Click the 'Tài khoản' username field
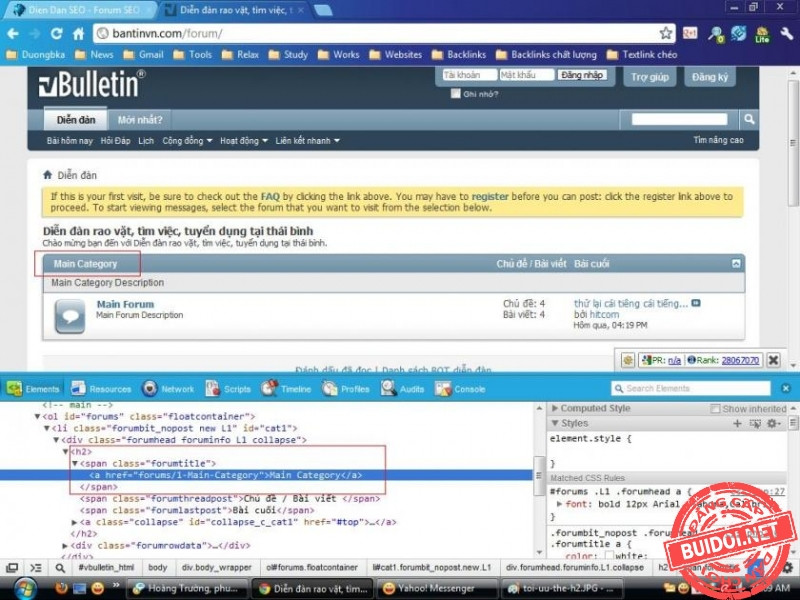The width and height of the screenshot is (800, 600). pyautogui.click(x=469, y=76)
